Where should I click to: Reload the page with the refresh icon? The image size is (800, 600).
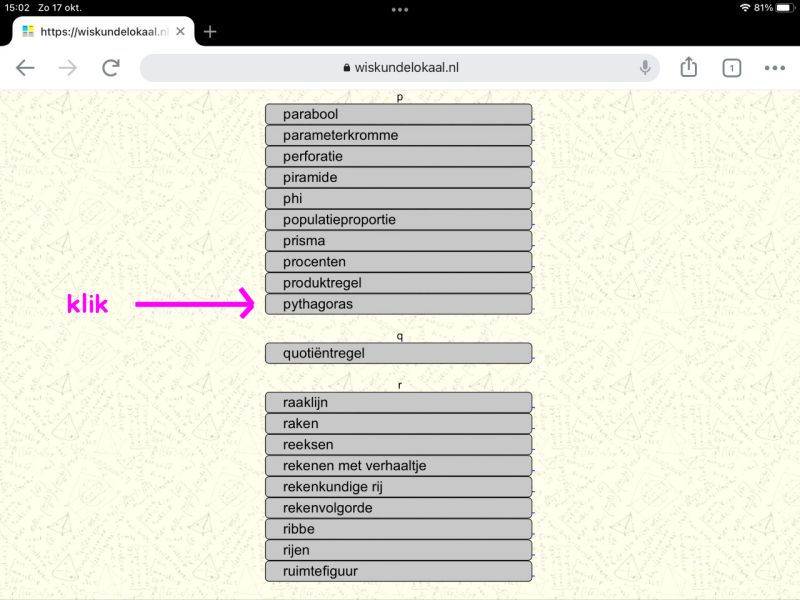pyautogui.click(x=111, y=68)
